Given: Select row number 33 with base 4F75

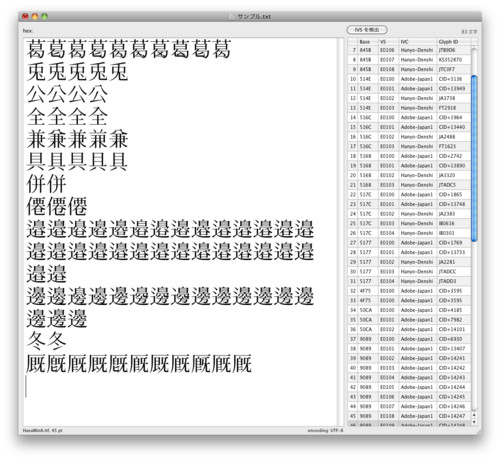Looking at the screenshot, I should (409, 301).
